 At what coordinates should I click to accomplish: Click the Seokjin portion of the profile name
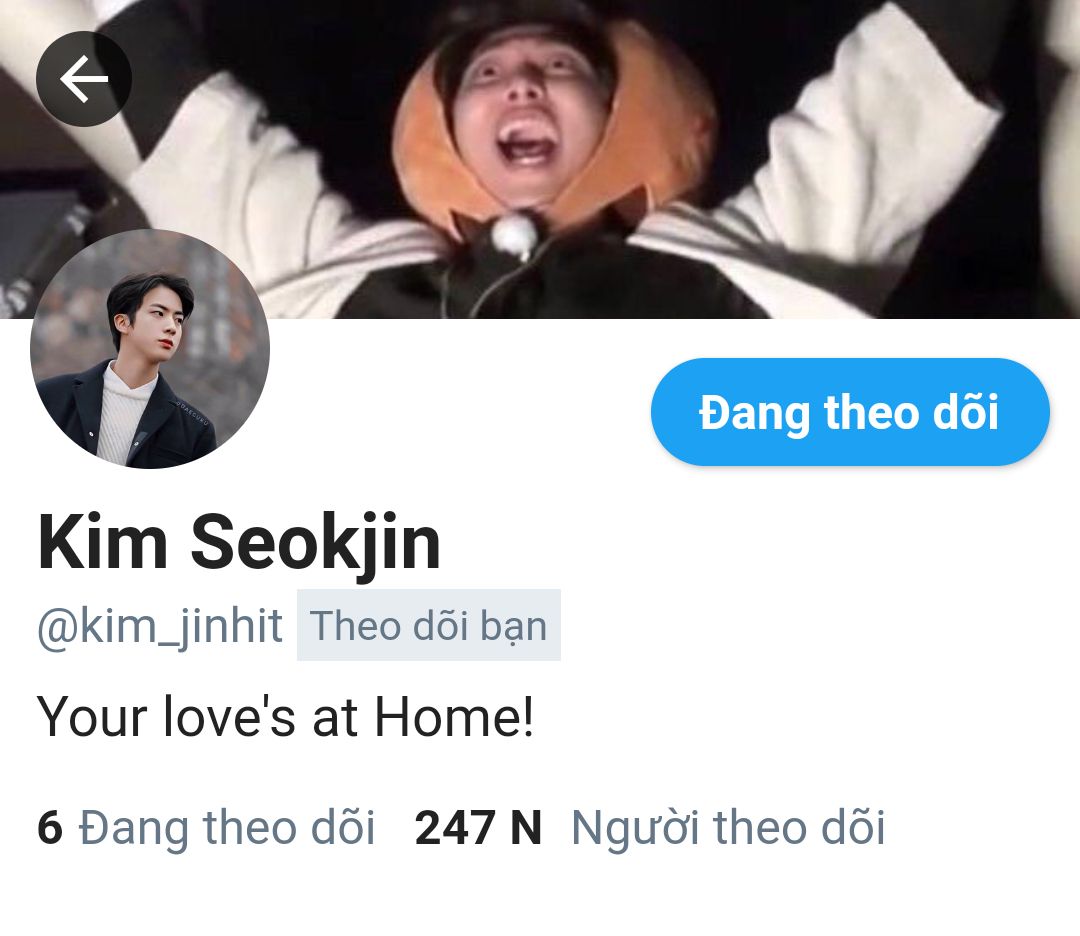(315, 543)
